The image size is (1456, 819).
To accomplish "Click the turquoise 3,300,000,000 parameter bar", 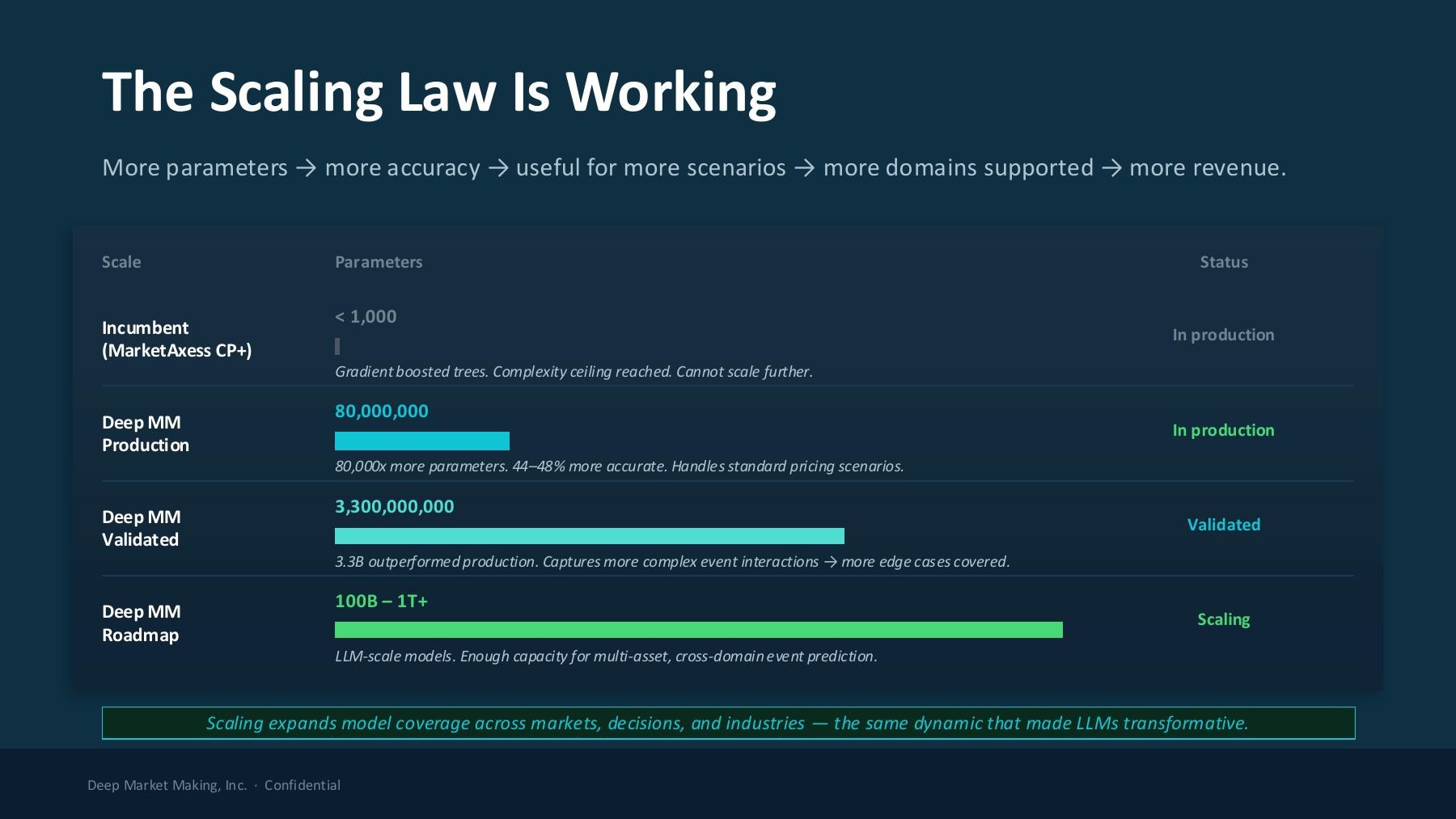I will click(590, 536).
